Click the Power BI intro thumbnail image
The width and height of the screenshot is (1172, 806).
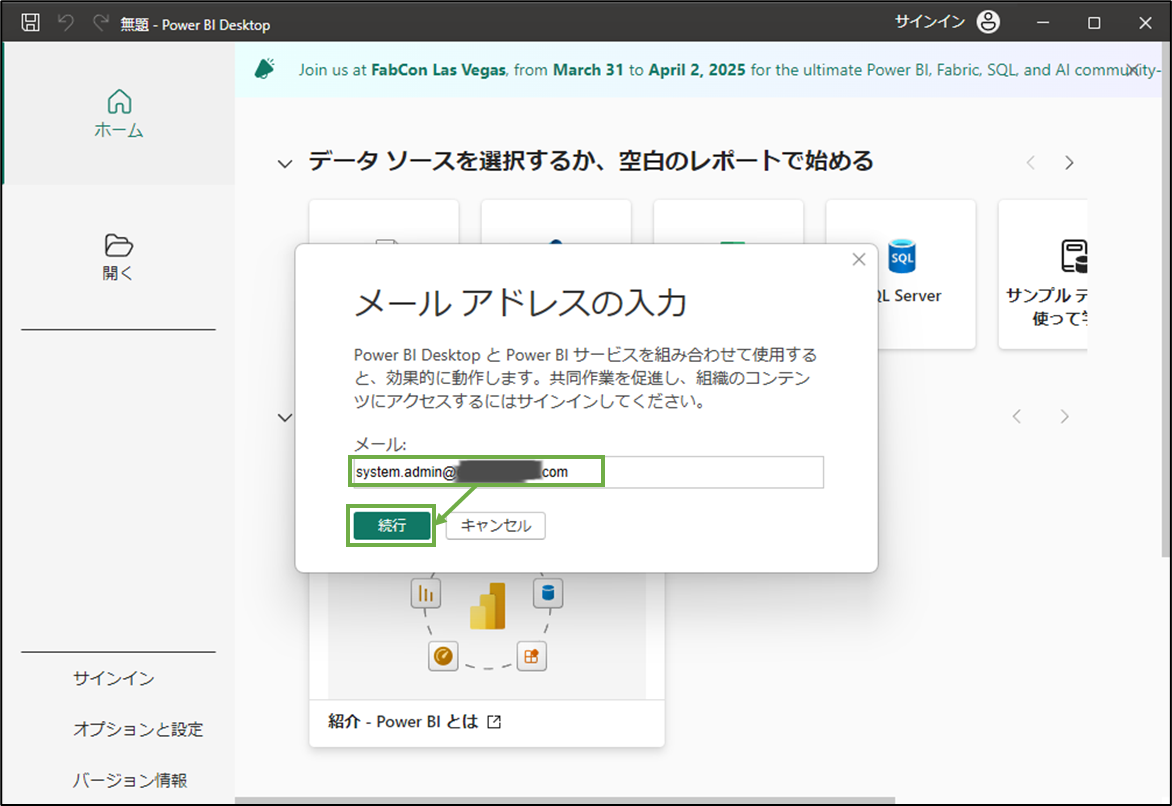point(487,636)
